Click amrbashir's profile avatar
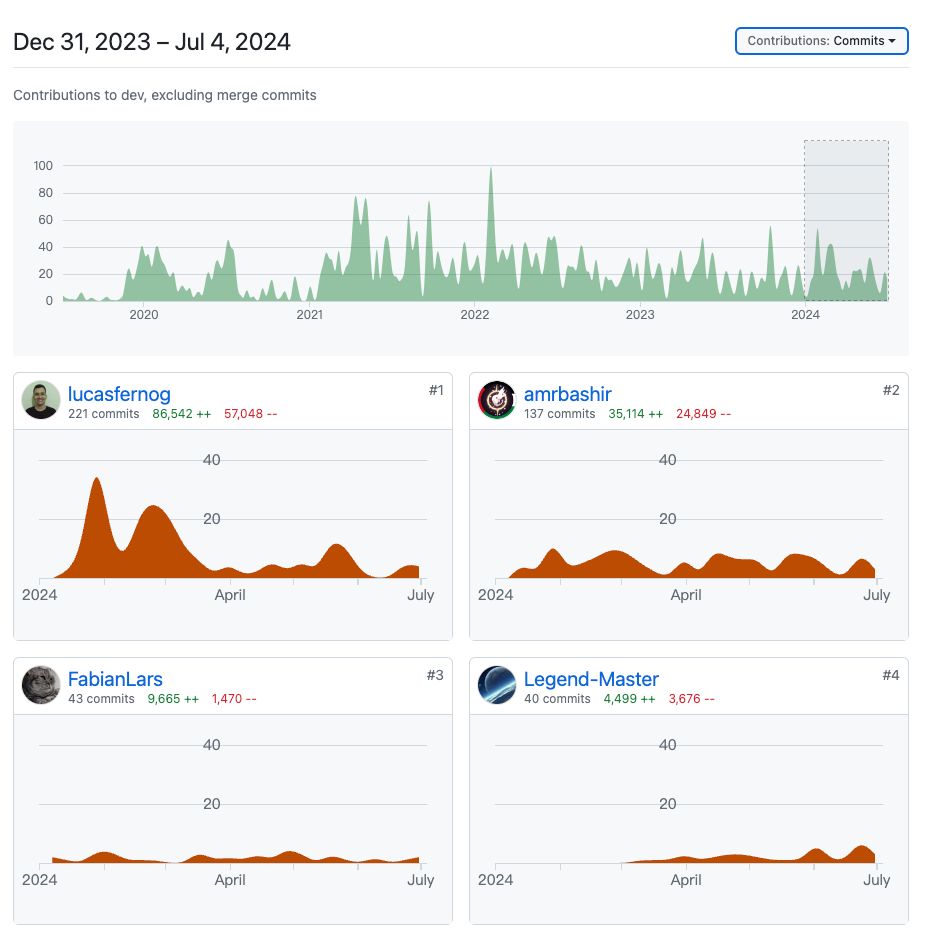 [x=497, y=400]
